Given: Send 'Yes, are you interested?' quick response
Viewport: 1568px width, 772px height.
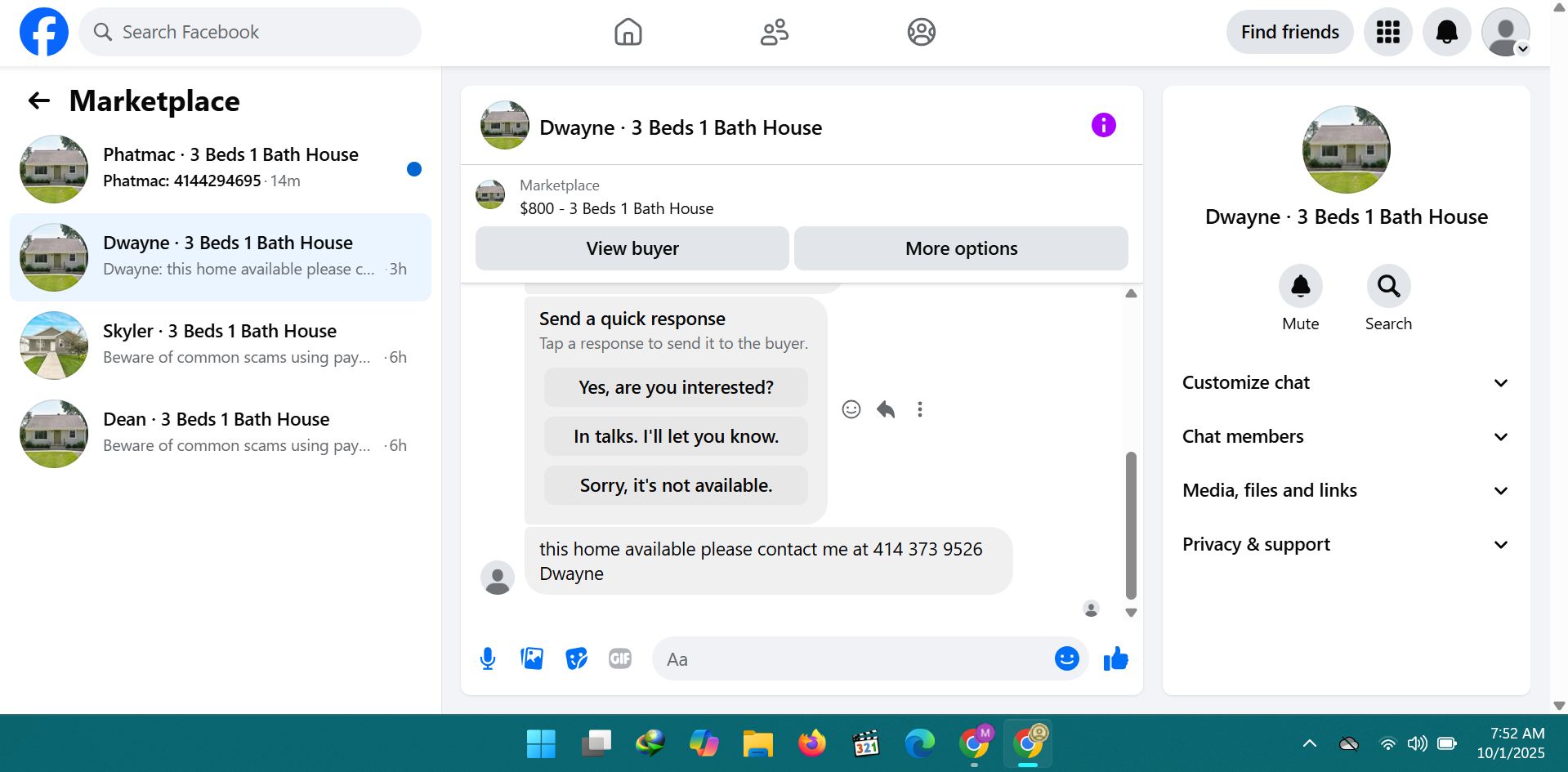Looking at the screenshot, I should pos(676,387).
